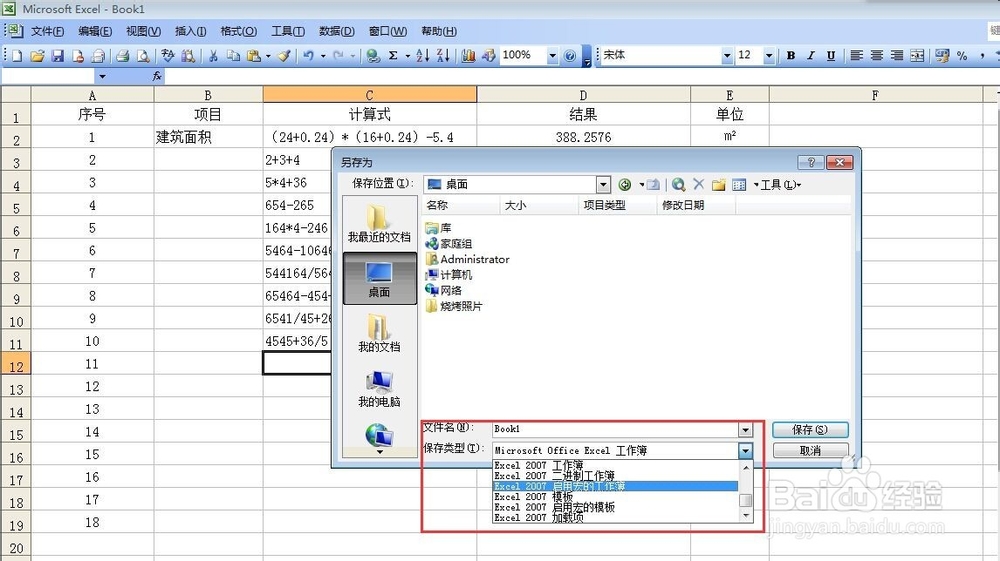Go to 我最近的文档 in places bar
The height and width of the screenshot is (561, 1000).
379,224
